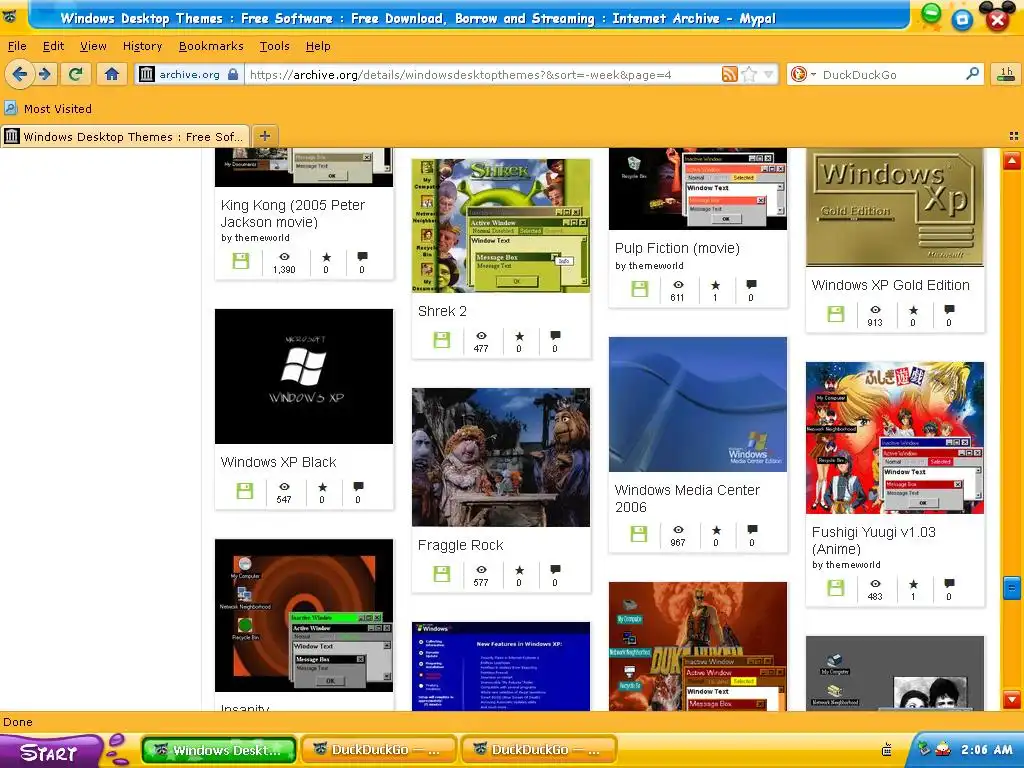
Task: Click the scrollbar down arrow
Action: [x=1012, y=698]
